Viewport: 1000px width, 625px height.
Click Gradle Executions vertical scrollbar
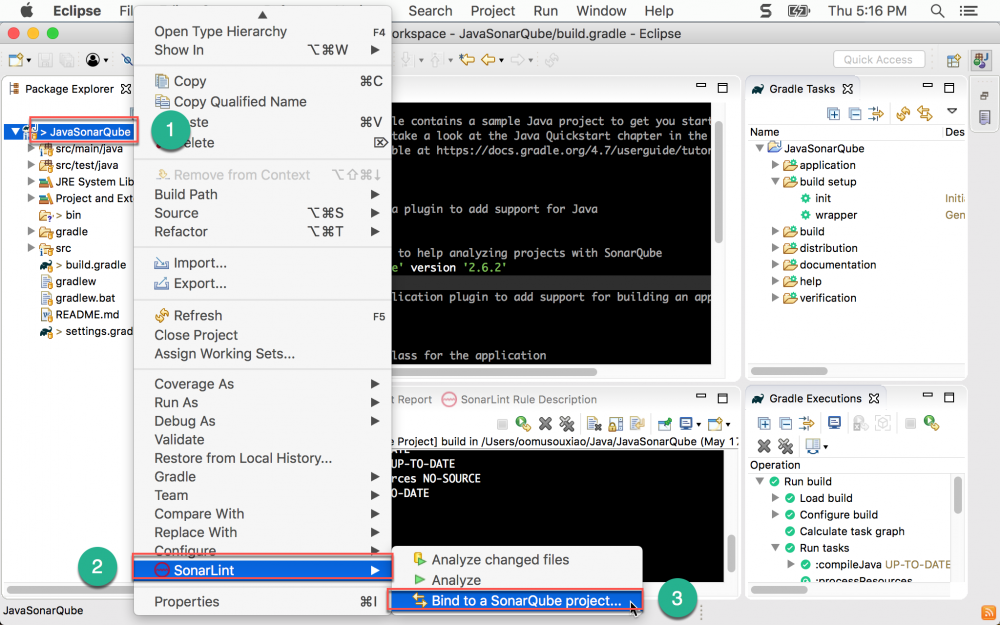(x=958, y=494)
